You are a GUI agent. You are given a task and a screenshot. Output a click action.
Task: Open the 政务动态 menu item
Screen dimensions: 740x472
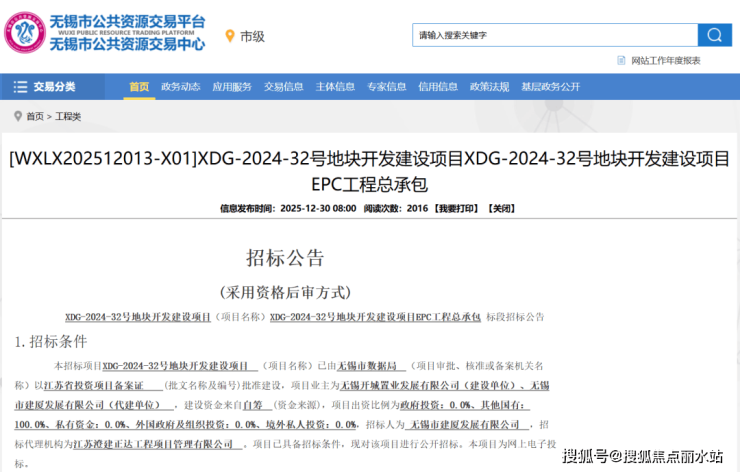[x=181, y=87]
